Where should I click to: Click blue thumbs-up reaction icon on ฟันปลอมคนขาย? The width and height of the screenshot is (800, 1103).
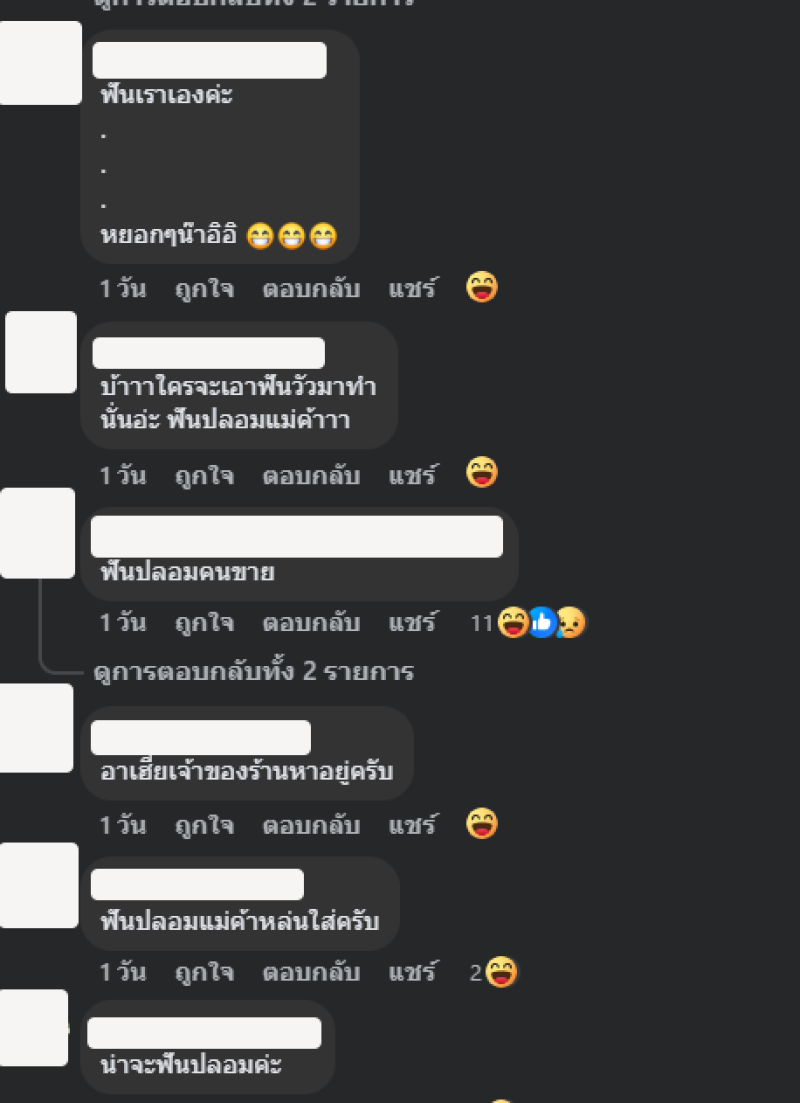click(x=542, y=623)
